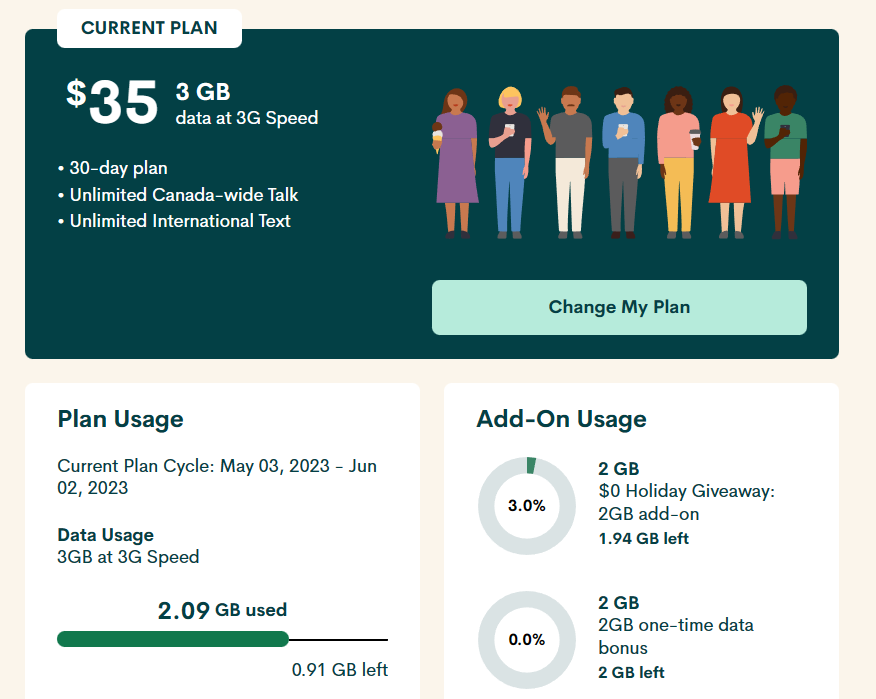Screen dimensions: 876x699
Task: Click the Current Plan Cycle date range
Action: click(216, 477)
